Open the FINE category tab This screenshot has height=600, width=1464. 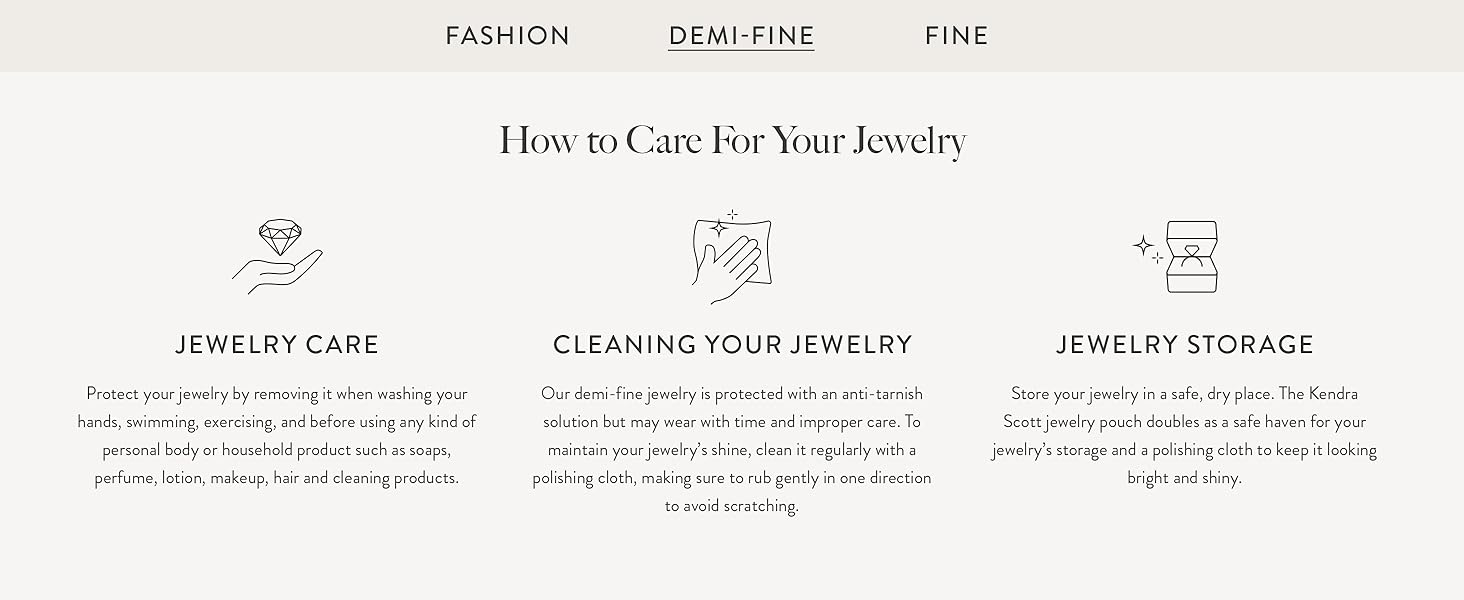tap(956, 36)
